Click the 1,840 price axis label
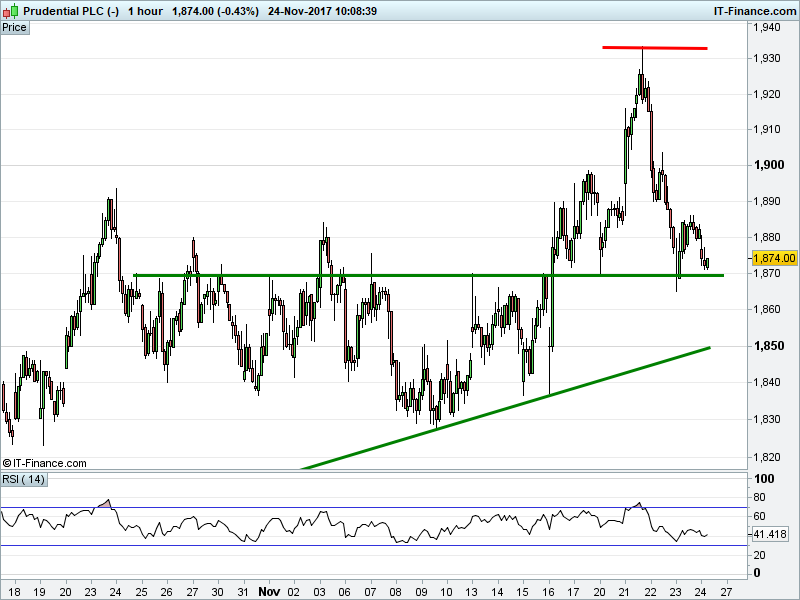The height and width of the screenshot is (600, 800). (x=767, y=382)
